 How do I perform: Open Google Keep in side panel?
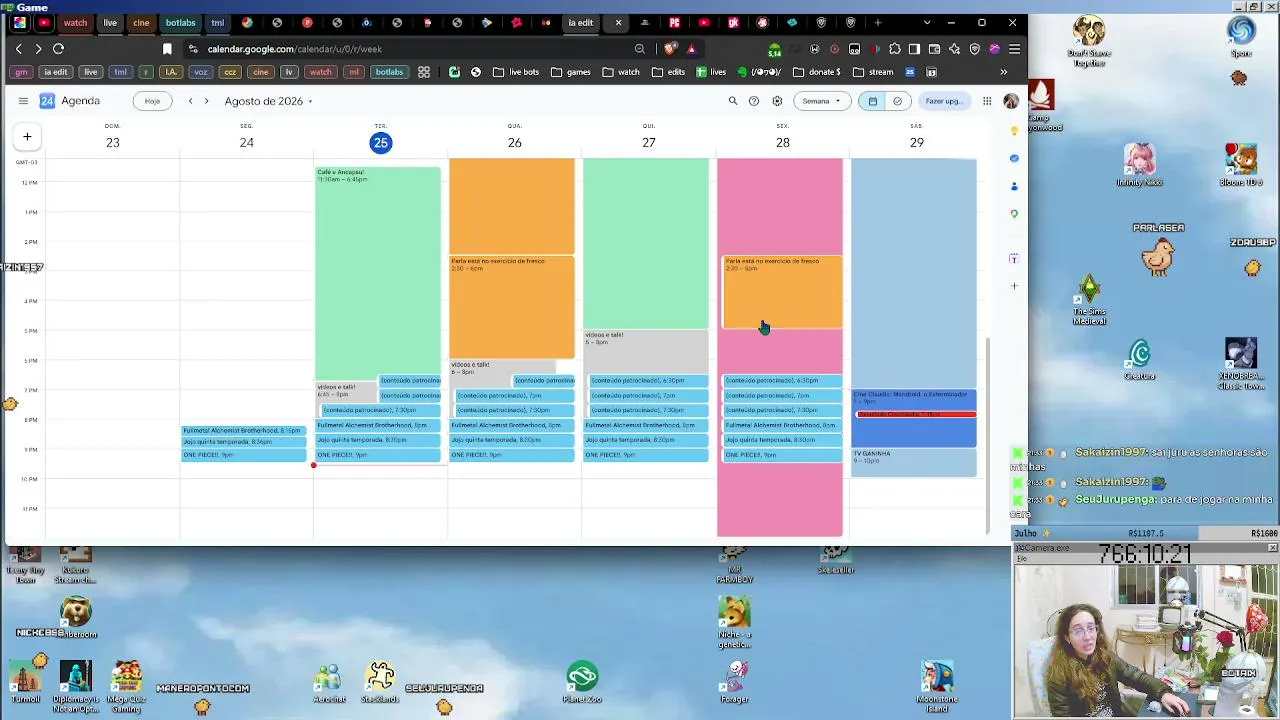coord(1014,131)
